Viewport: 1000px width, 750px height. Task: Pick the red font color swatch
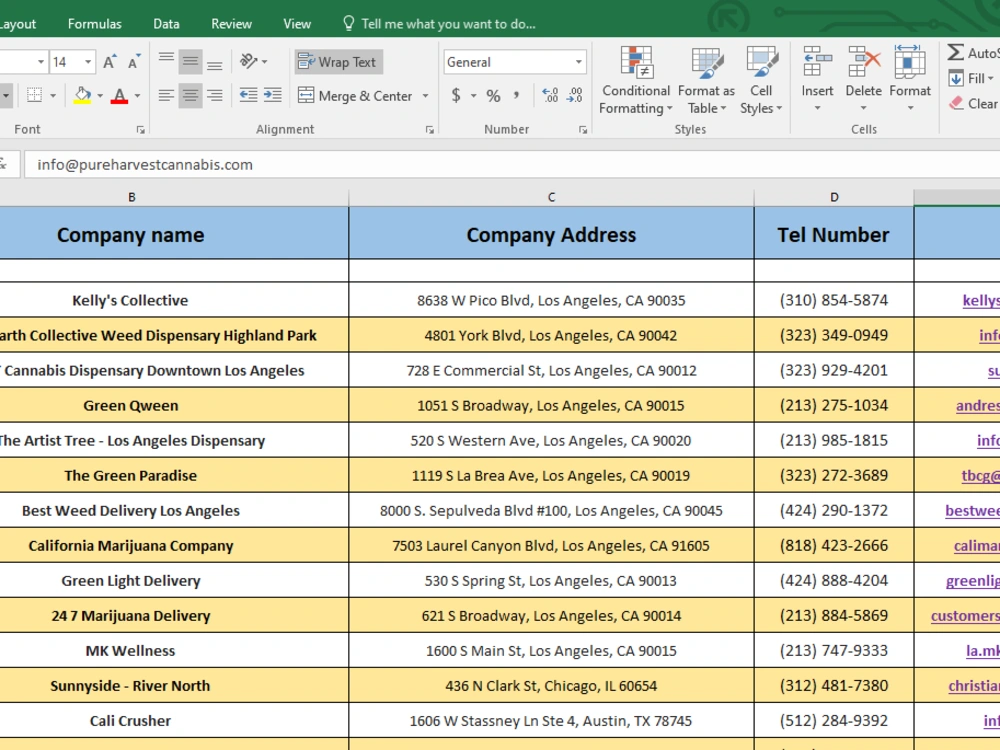119,96
